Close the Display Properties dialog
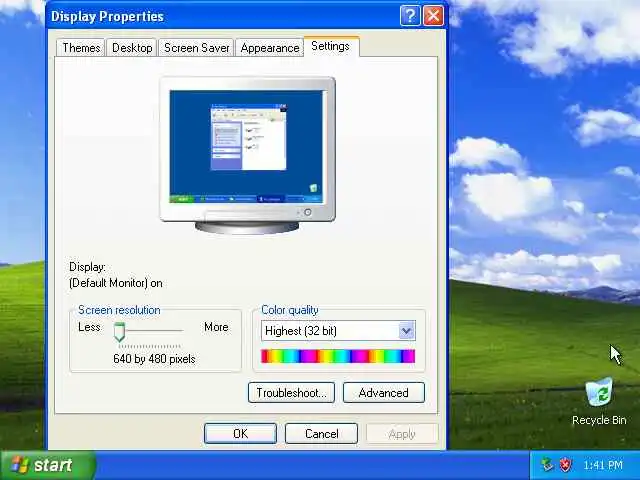 [x=433, y=16]
